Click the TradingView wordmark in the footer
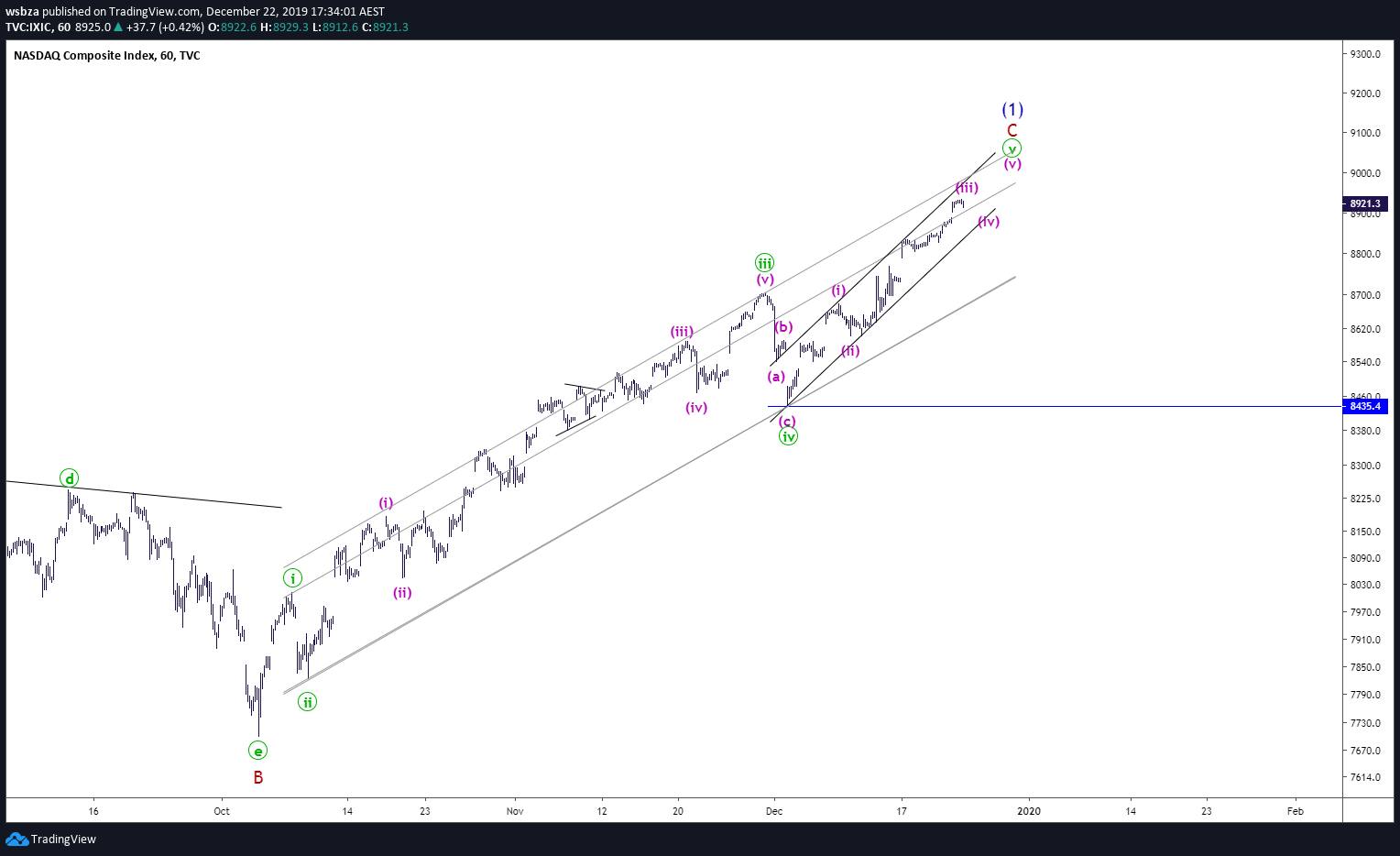This screenshot has width=1400, height=856. (63, 840)
